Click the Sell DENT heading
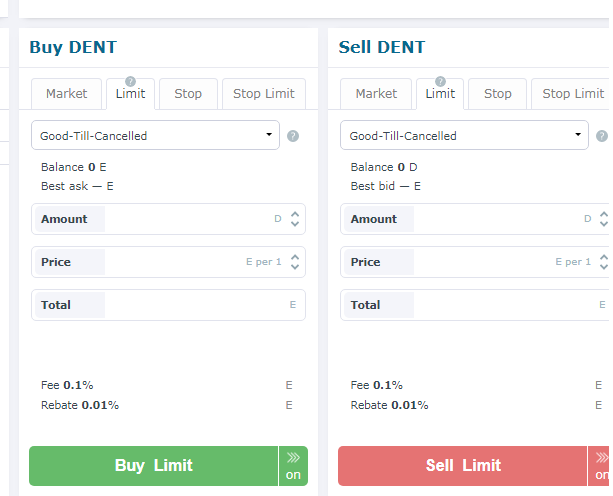This screenshot has height=496, width=613. (382, 47)
